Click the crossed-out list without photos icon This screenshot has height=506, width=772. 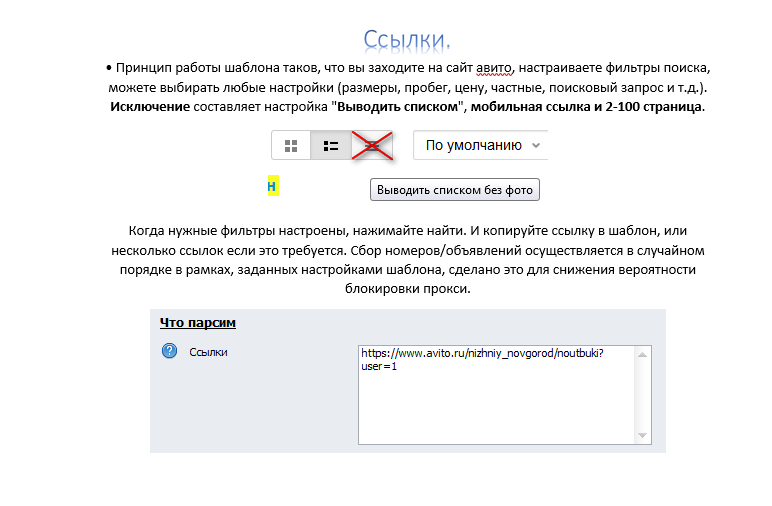click(x=372, y=146)
